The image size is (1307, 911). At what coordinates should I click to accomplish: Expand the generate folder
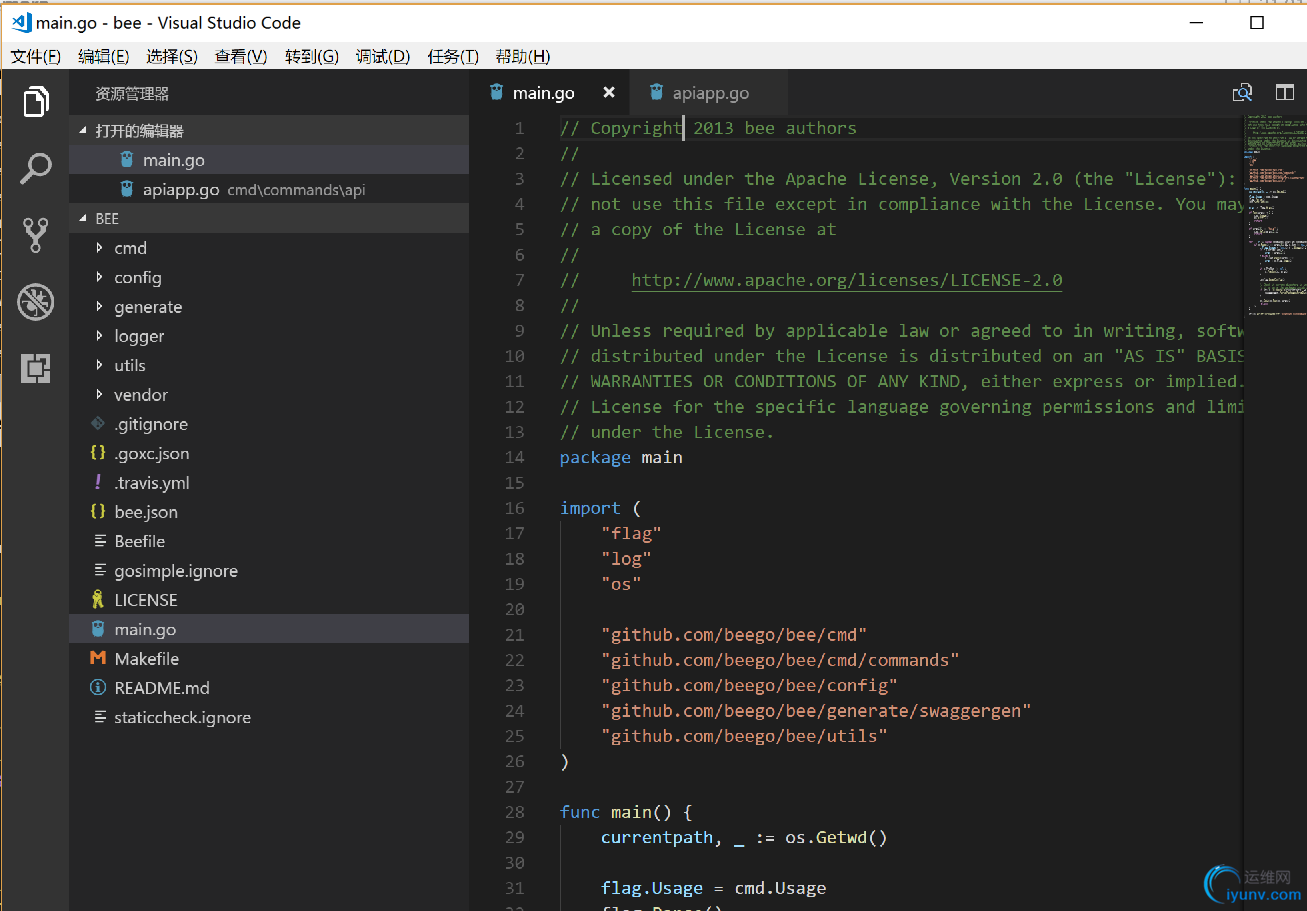pos(99,307)
